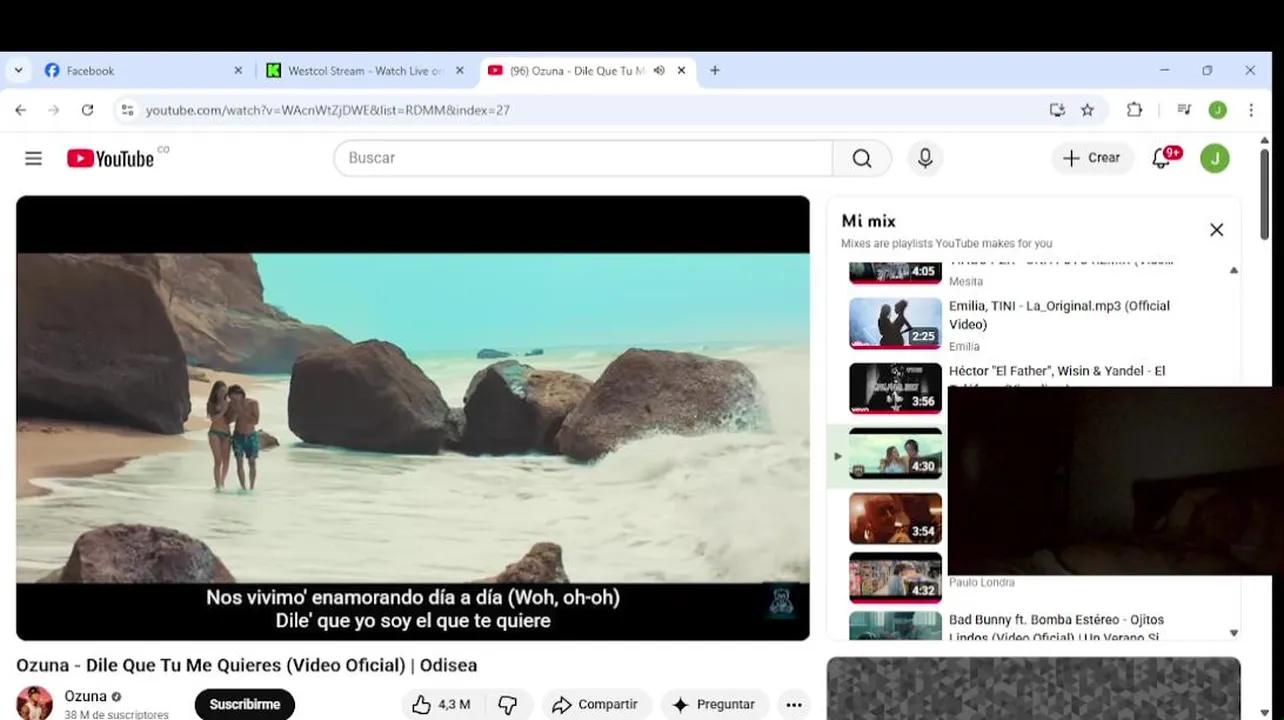Open the Chrome profile J icon
The image size is (1284, 720).
(x=1217, y=110)
